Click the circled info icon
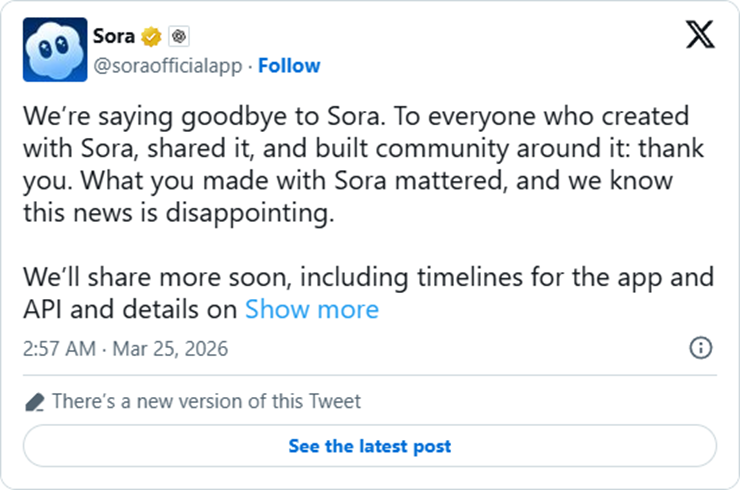The height and width of the screenshot is (491, 740). click(701, 348)
